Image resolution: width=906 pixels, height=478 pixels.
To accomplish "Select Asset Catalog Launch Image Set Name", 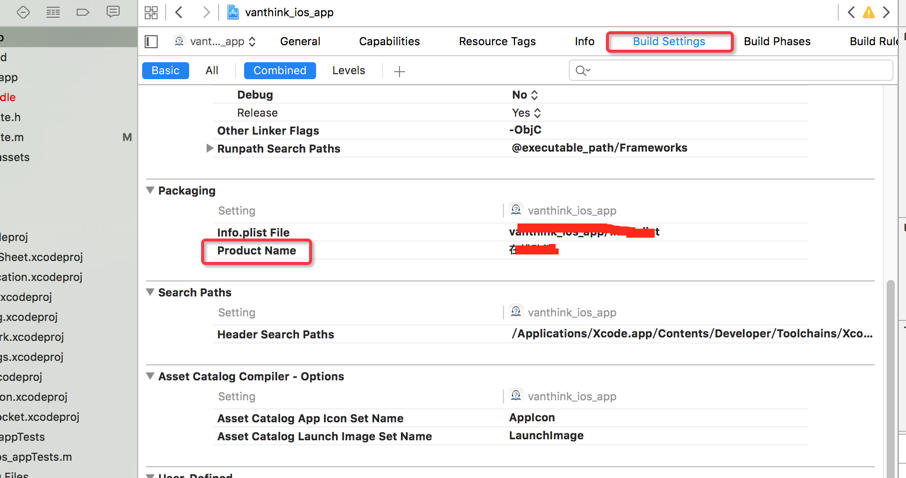I will click(324, 436).
